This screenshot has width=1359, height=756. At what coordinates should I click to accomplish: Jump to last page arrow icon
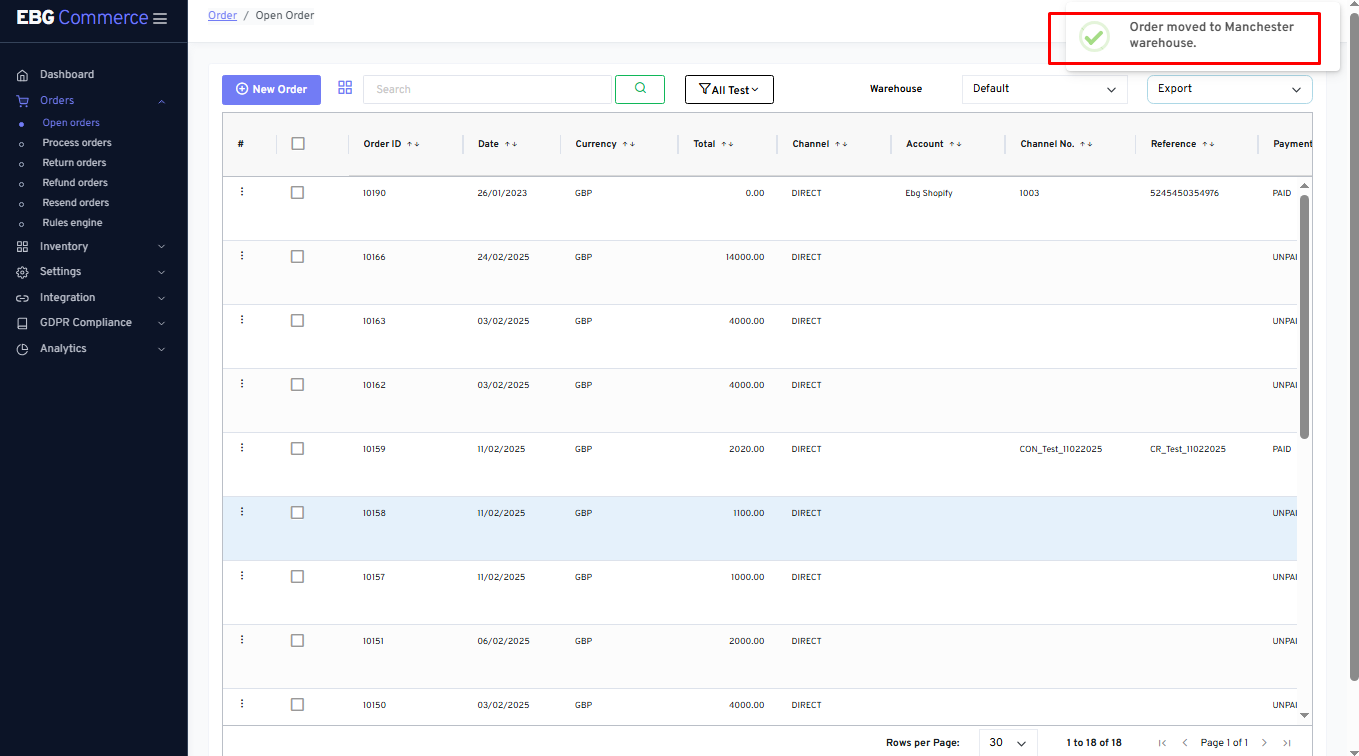point(1287,743)
